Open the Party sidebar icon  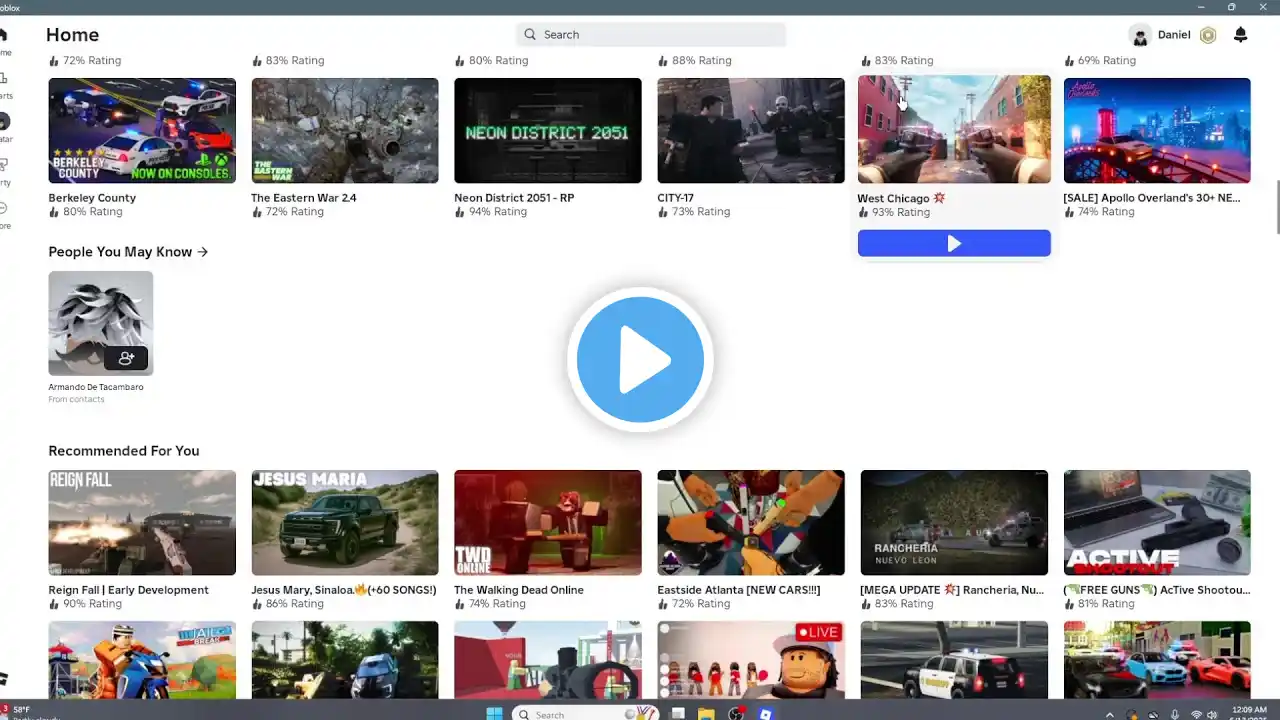[4, 165]
